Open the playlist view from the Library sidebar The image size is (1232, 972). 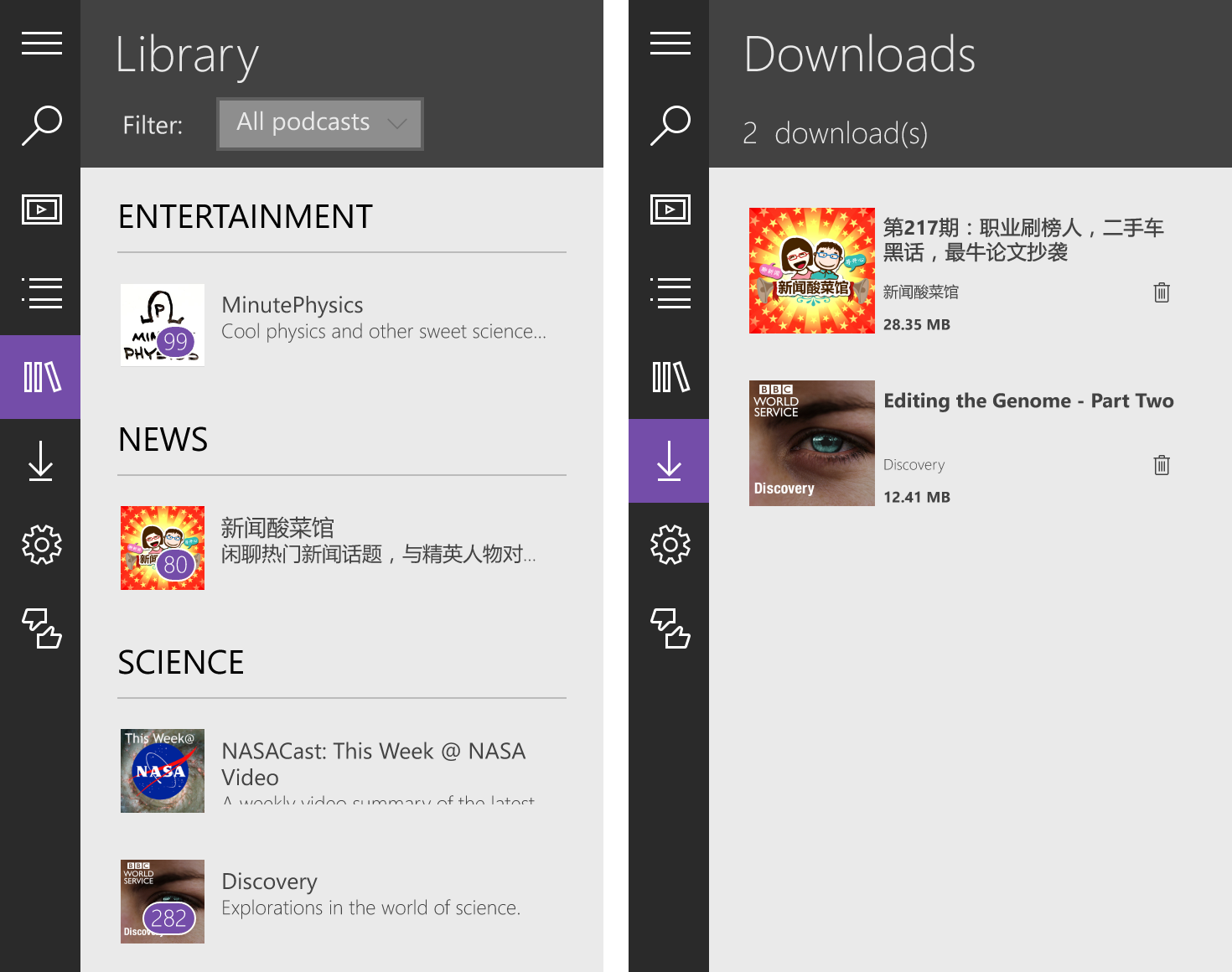pos(42,293)
